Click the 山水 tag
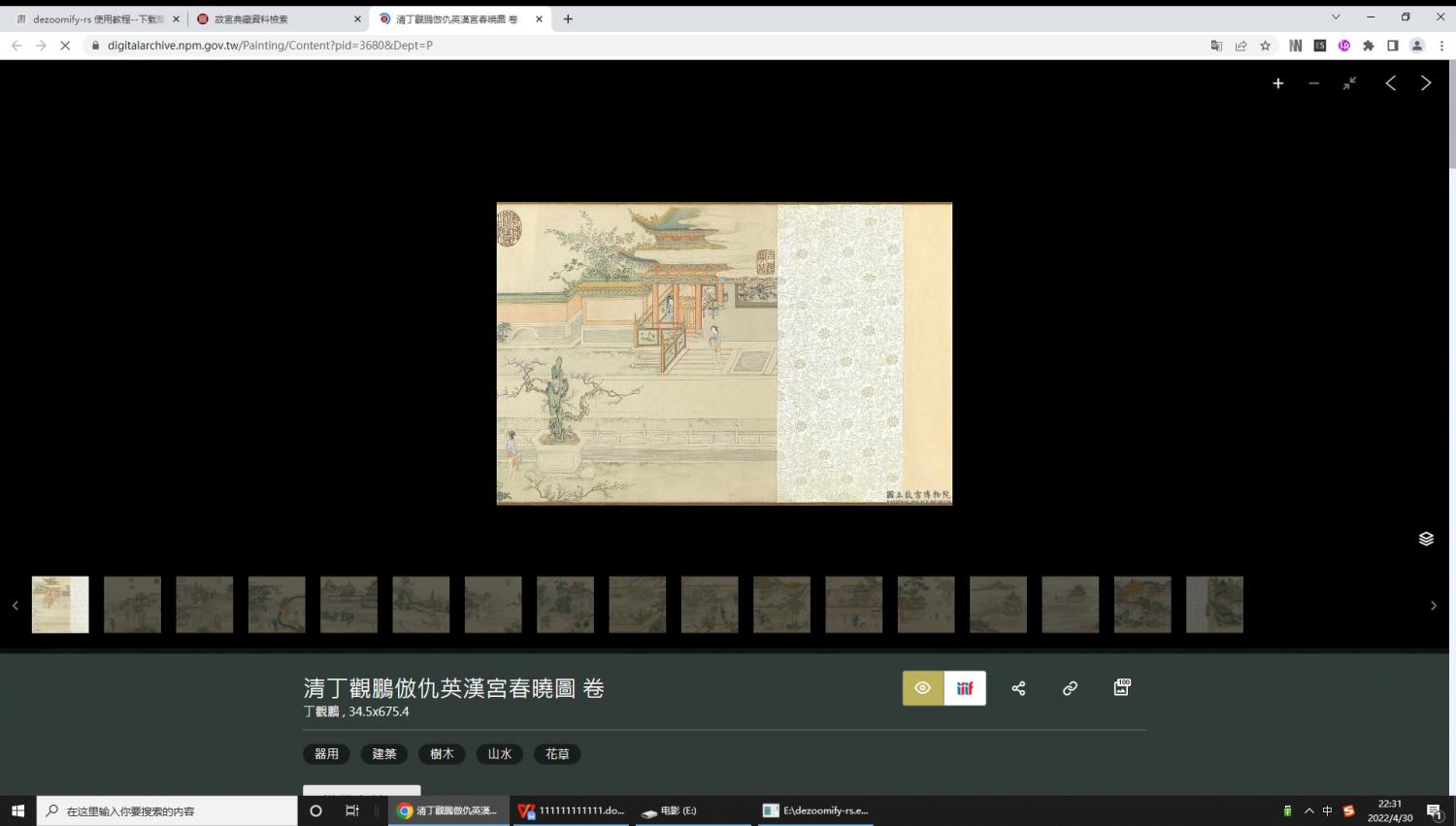The height and width of the screenshot is (826, 1456). point(499,754)
